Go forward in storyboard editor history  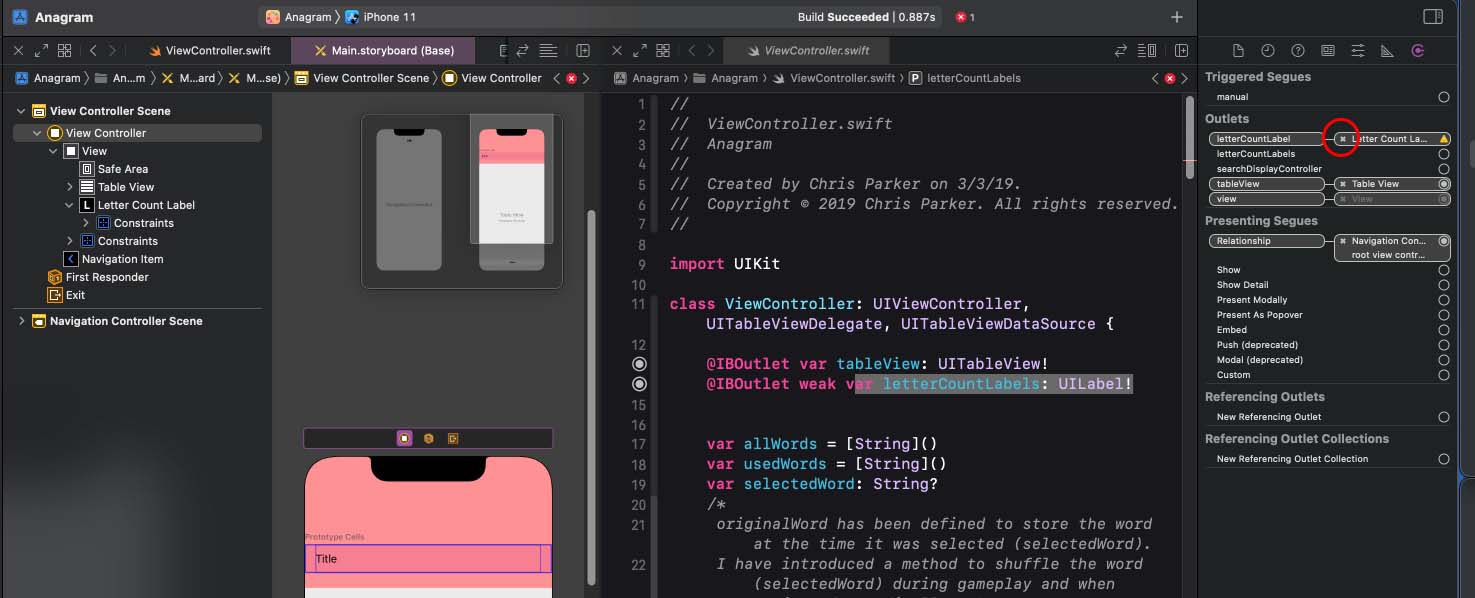click(x=113, y=50)
